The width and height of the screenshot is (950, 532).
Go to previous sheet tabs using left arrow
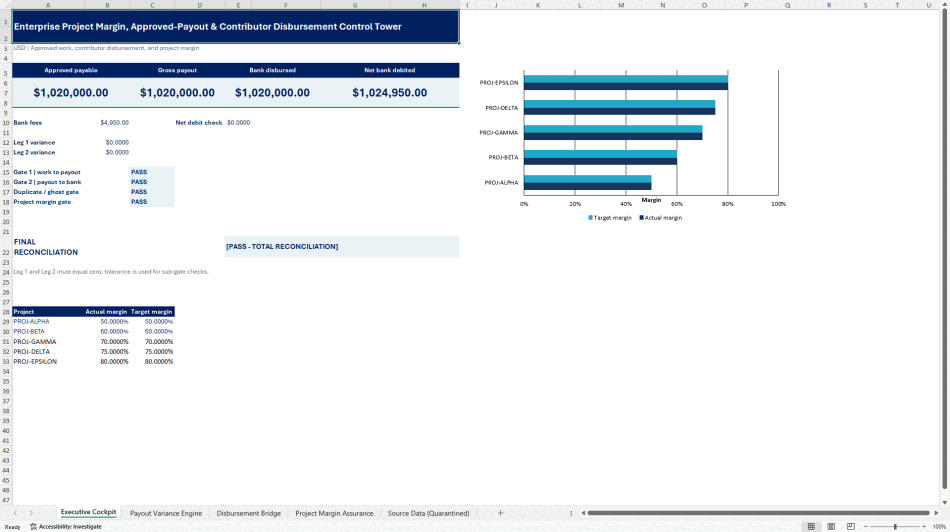coord(15,513)
